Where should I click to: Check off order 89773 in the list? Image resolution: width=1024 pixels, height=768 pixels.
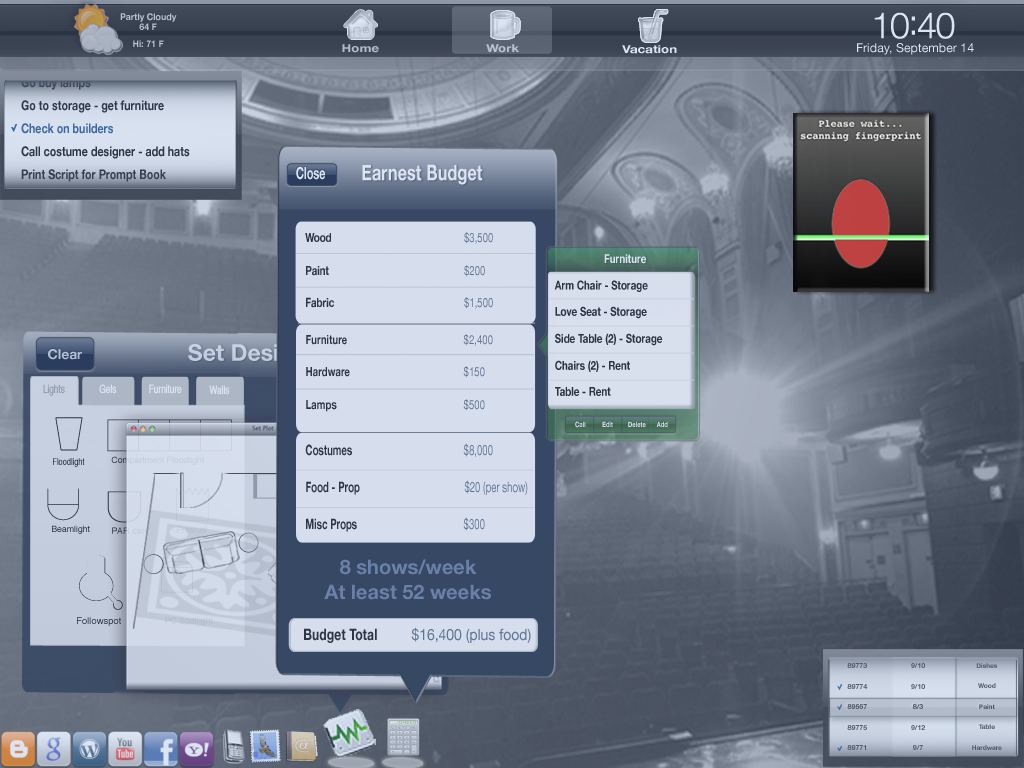pyautogui.click(x=839, y=666)
